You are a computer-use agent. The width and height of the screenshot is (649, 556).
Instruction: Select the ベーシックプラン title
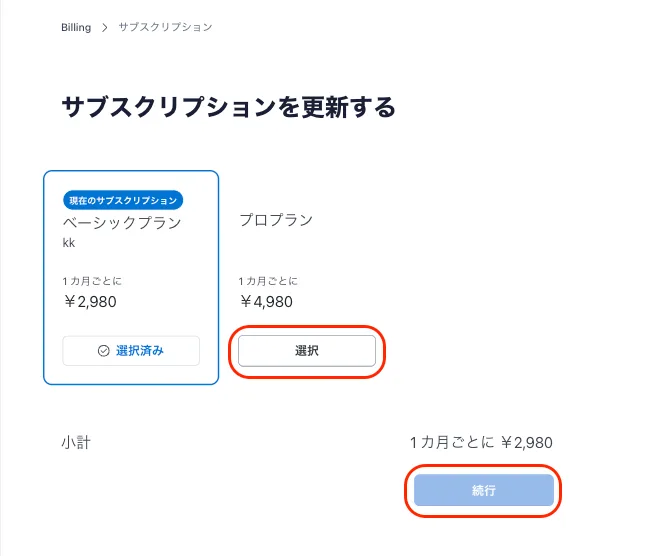tap(122, 222)
